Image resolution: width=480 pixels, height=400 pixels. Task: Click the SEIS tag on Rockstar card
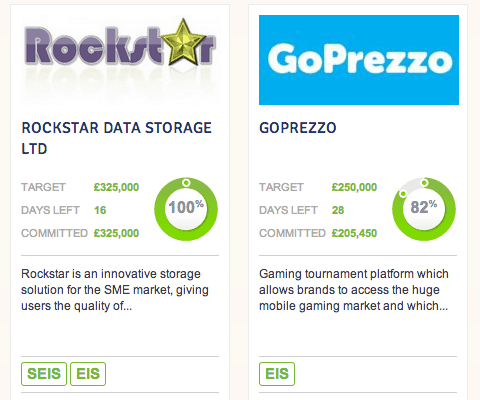pyautogui.click(x=44, y=374)
